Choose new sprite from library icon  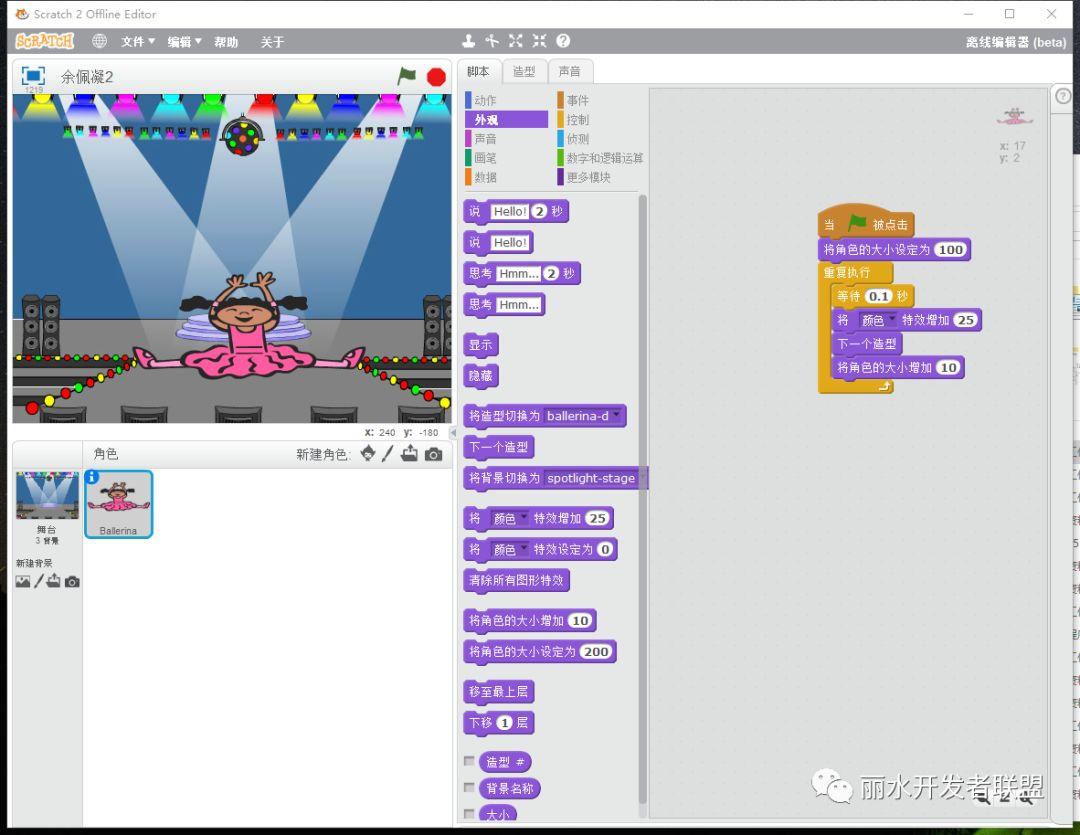click(368, 454)
